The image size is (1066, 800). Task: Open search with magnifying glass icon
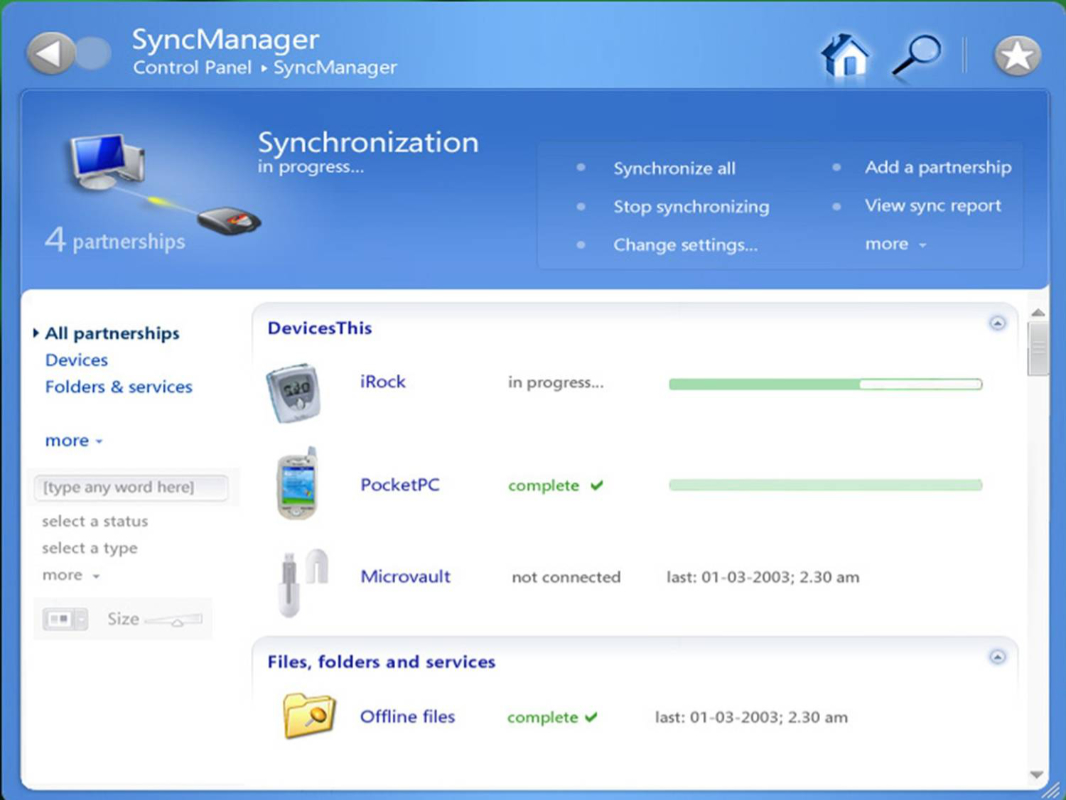point(915,55)
